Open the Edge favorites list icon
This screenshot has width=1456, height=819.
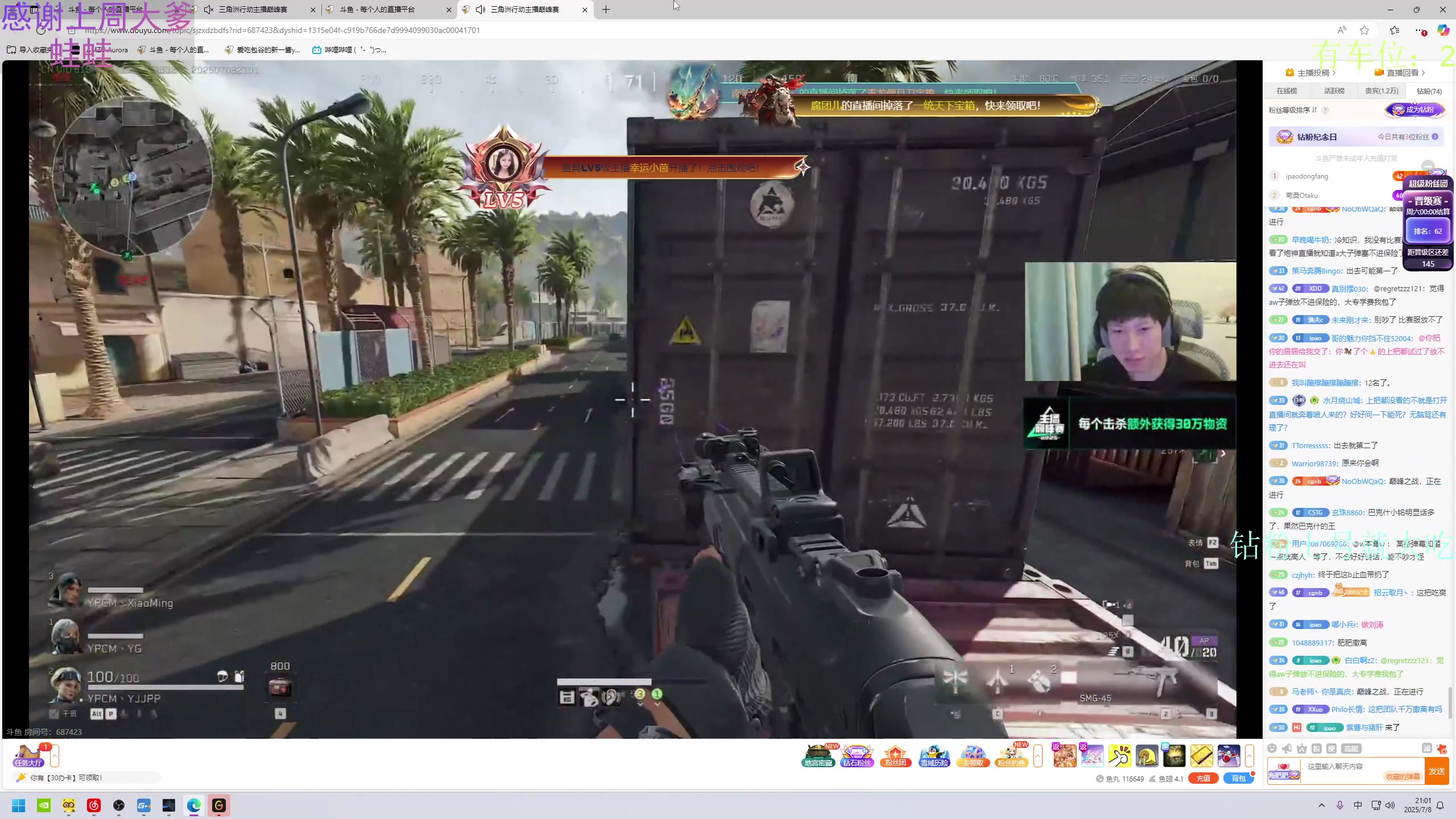(1395, 30)
